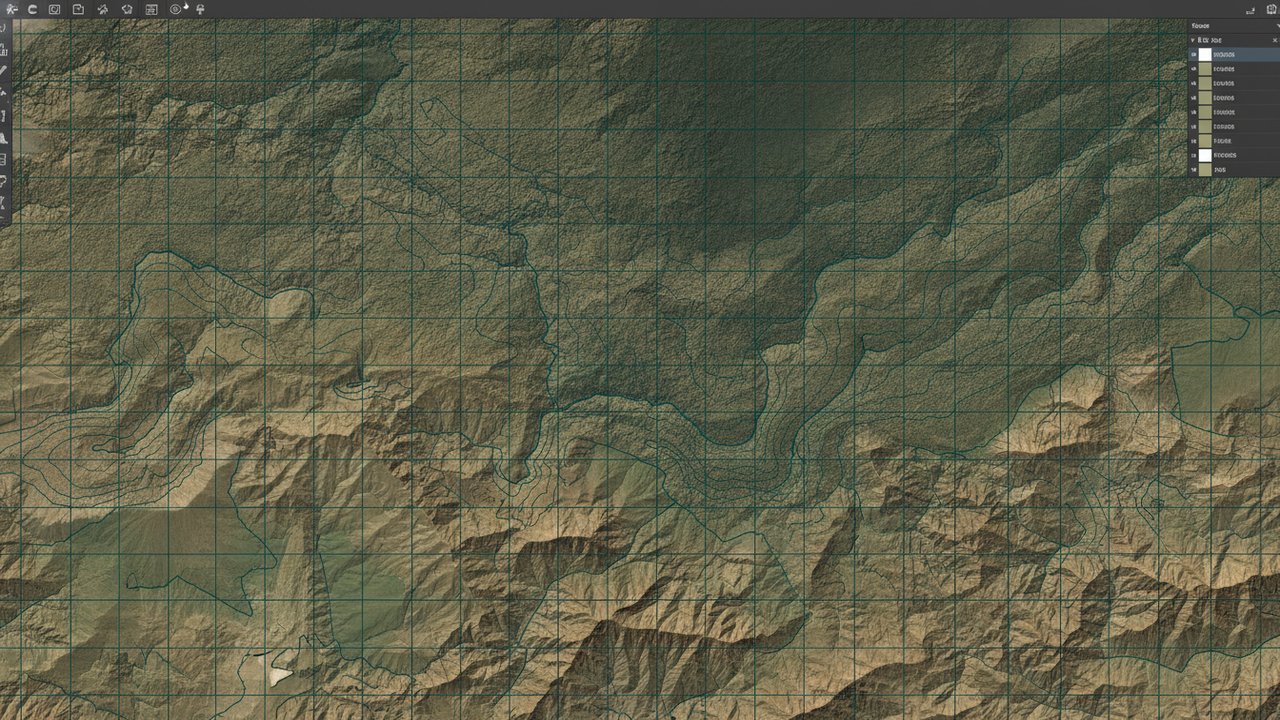Toggle visibility of the highlighted top layer
1280x720 pixels.
coord(1193,54)
